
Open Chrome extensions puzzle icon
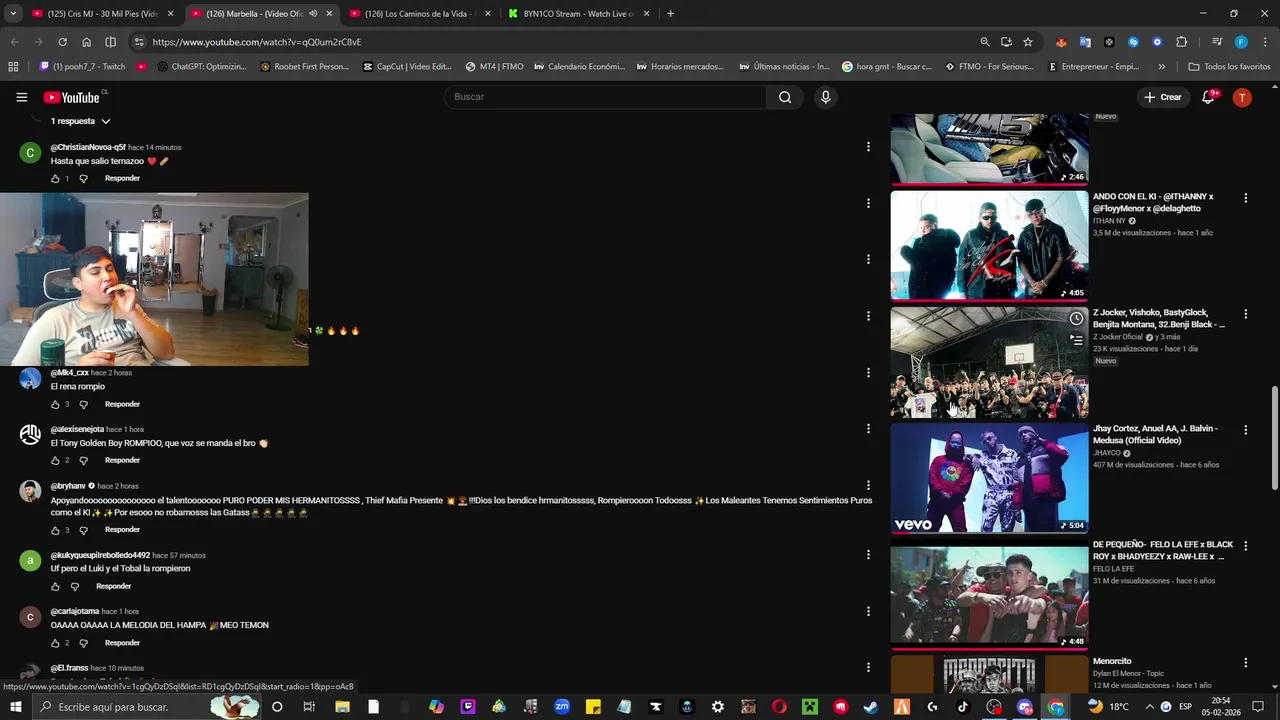pos(1181,42)
